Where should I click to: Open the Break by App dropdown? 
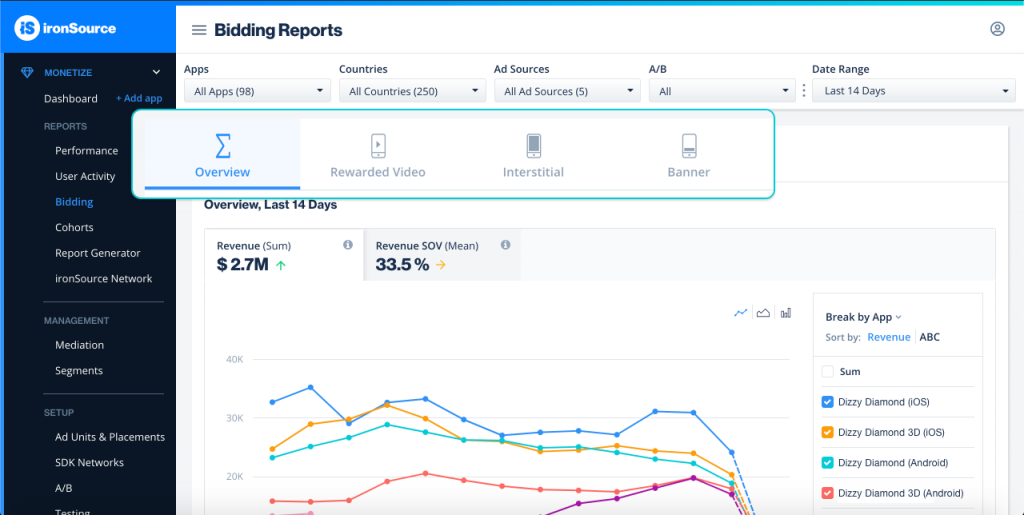coord(863,317)
